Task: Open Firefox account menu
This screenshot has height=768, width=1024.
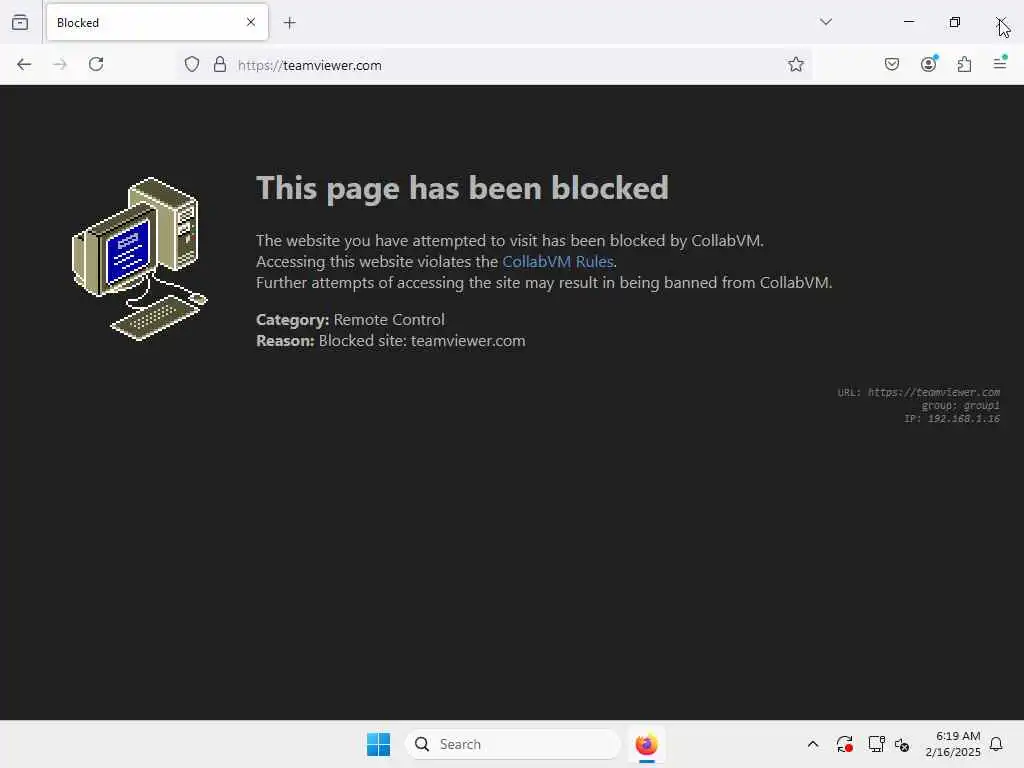Action: pyautogui.click(x=929, y=63)
